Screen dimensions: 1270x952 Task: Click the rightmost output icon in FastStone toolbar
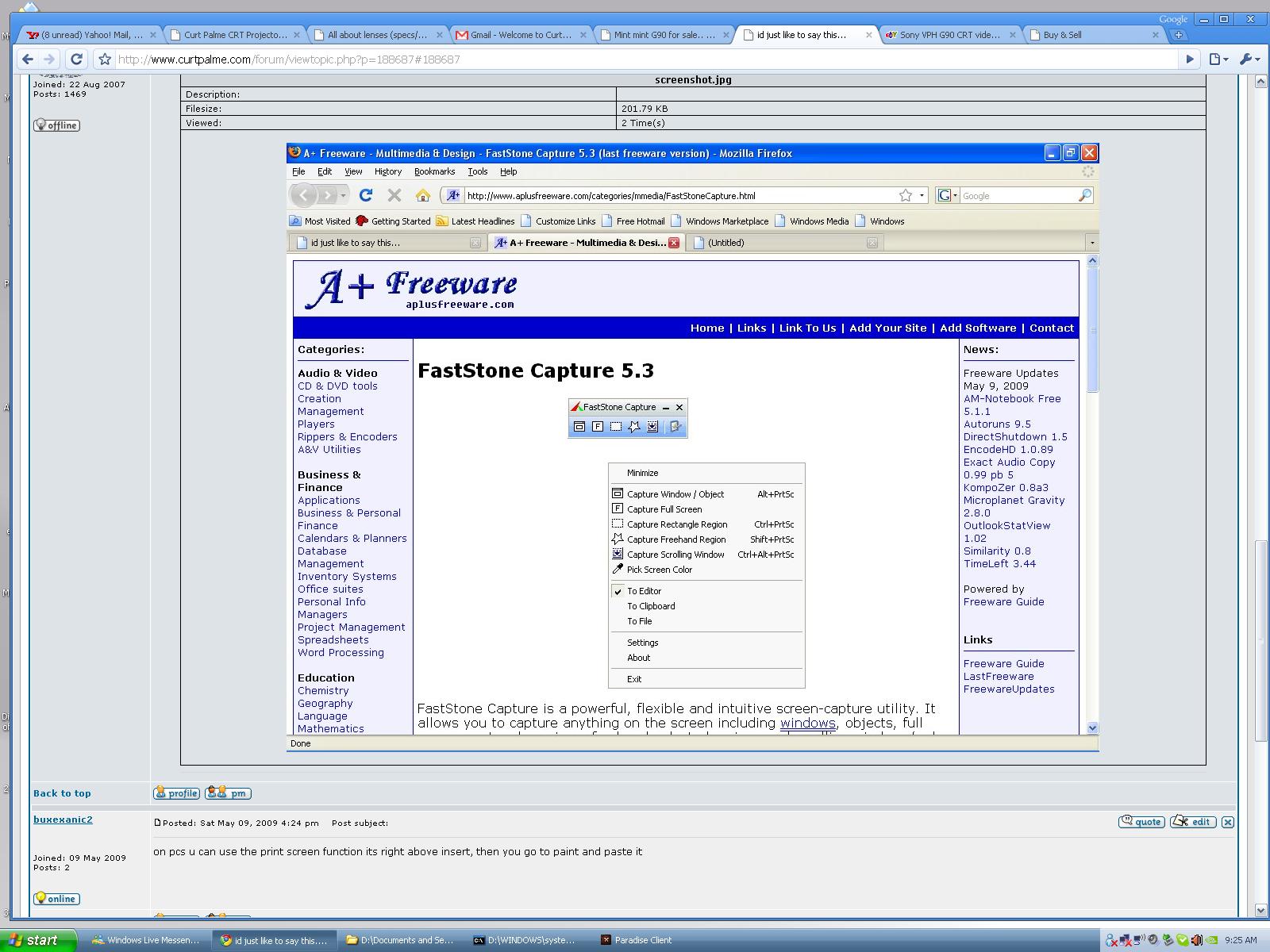pos(675,427)
